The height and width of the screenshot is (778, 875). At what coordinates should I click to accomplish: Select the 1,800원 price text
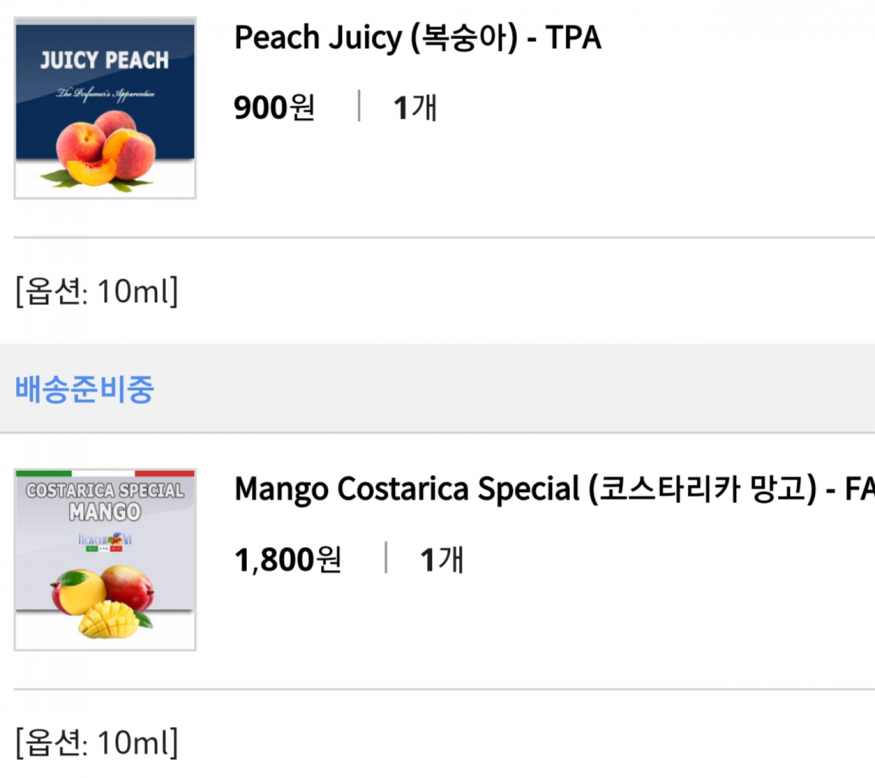287,560
